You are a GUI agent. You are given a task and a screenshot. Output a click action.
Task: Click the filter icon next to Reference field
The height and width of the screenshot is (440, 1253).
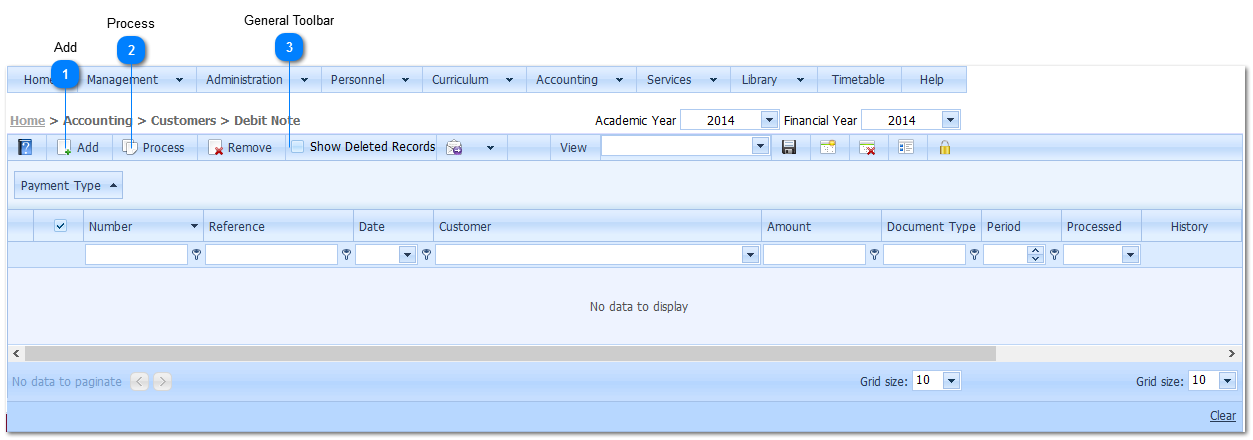click(x=346, y=255)
